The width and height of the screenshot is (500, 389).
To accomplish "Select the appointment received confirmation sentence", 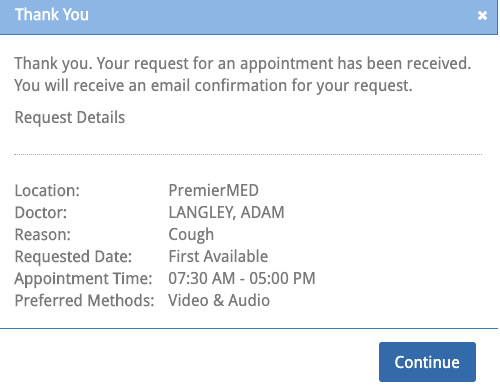I will [x=243, y=63].
